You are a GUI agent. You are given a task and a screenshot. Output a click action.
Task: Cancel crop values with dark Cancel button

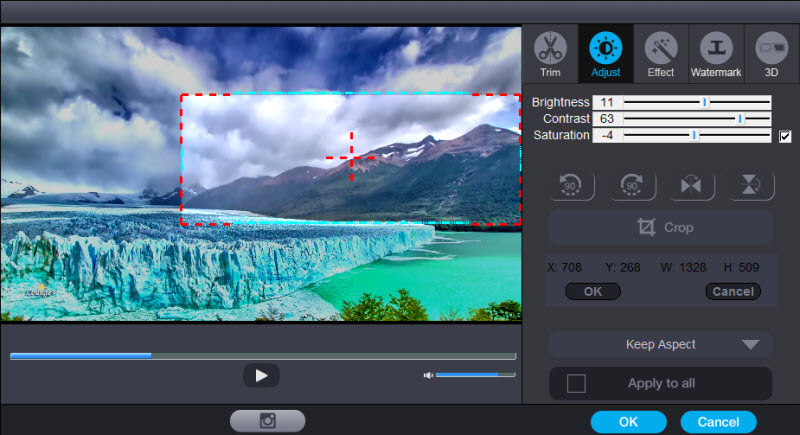tap(732, 291)
